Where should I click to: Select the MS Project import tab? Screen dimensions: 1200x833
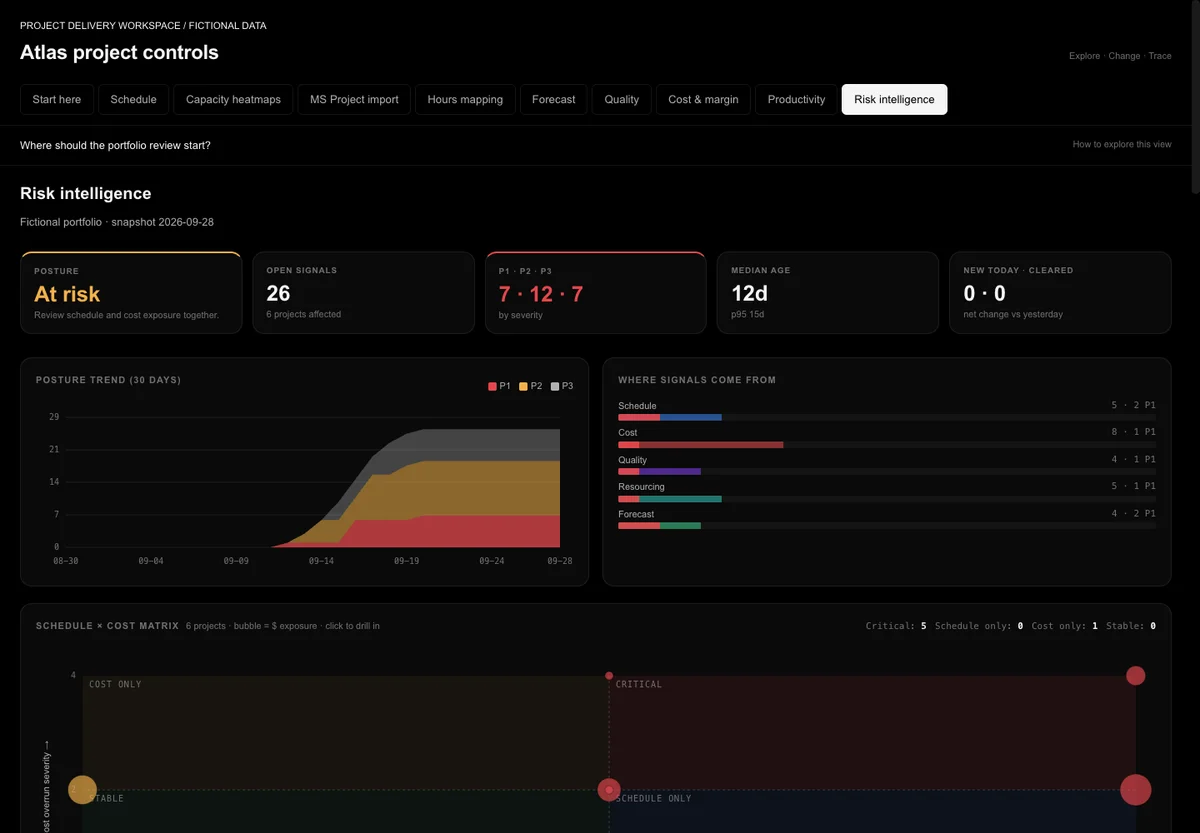(354, 100)
